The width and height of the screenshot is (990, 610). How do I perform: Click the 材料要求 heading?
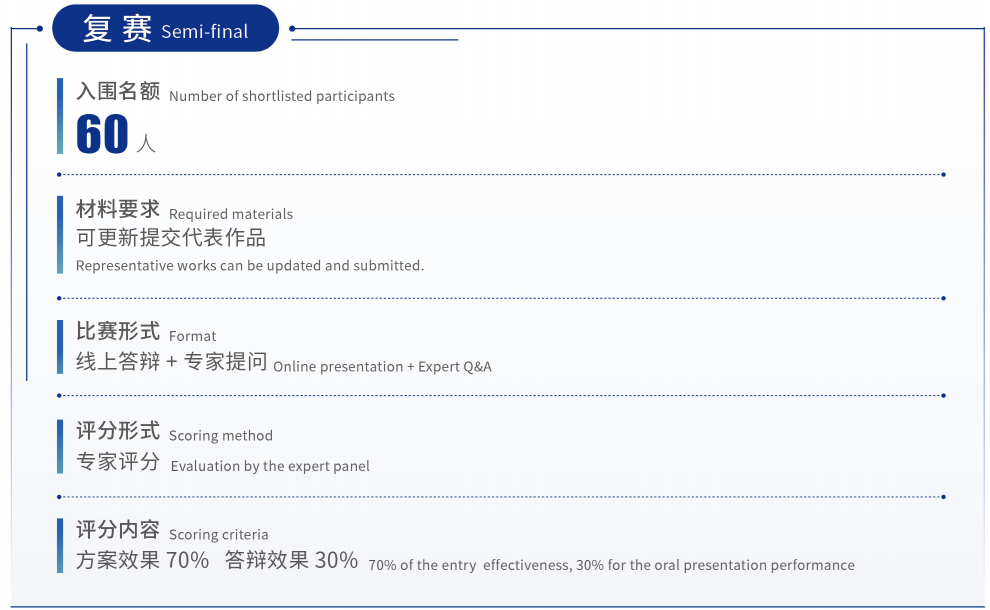pyautogui.click(x=118, y=210)
